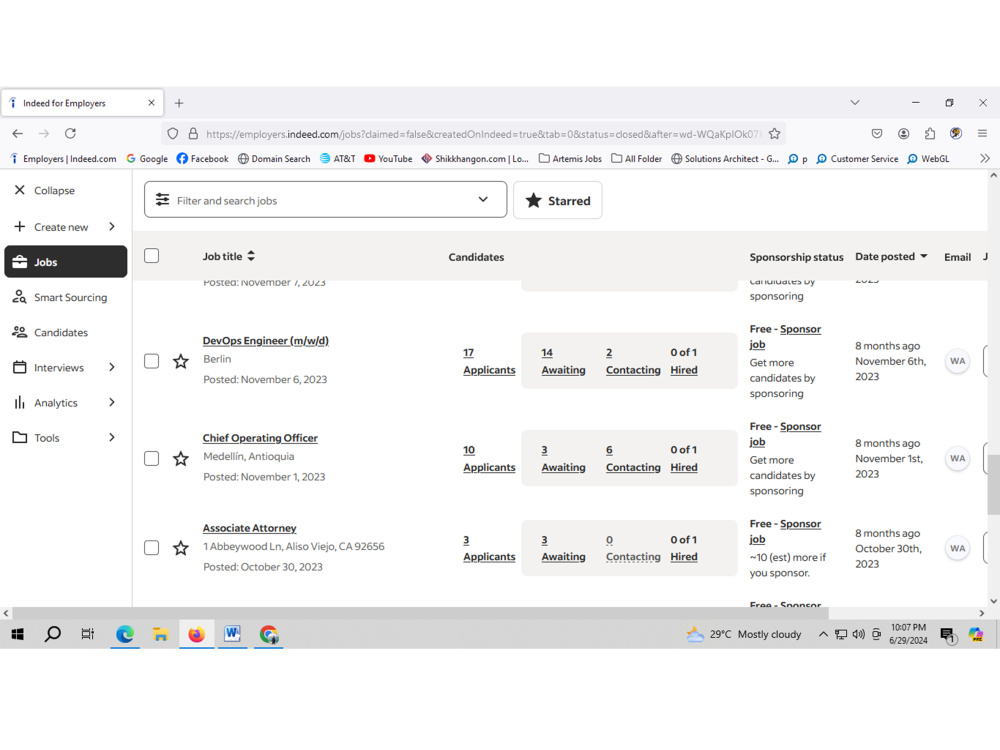Viewport: 1000px width, 750px height.
Task: Sort by the Job title column
Action: pos(229,256)
